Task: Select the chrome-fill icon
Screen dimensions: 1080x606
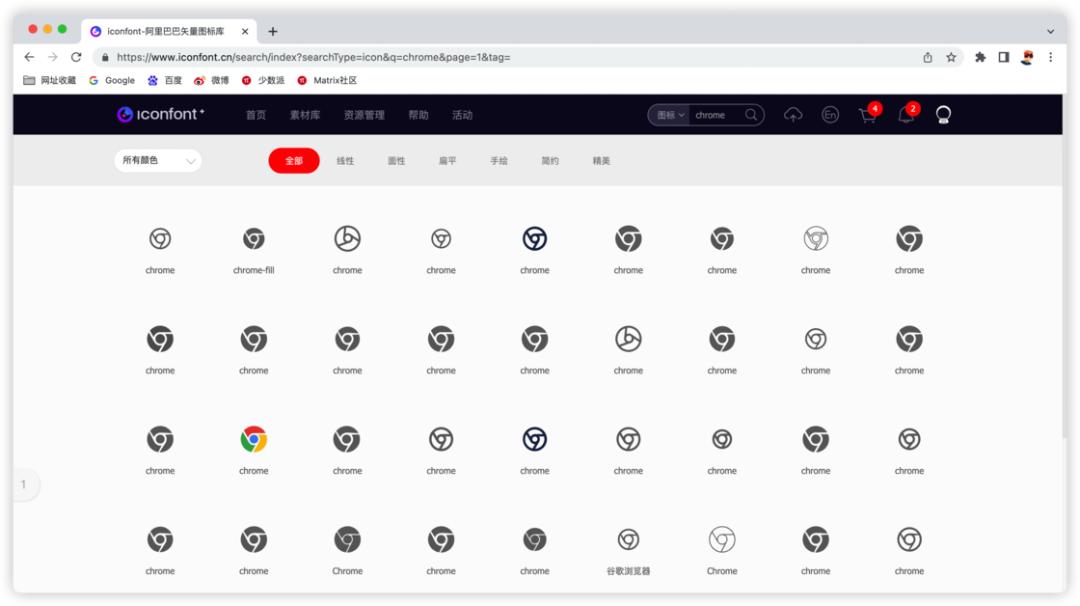Action: [253, 239]
